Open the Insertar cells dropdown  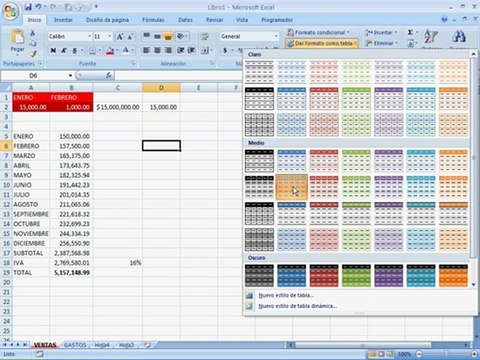click(x=381, y=33)
